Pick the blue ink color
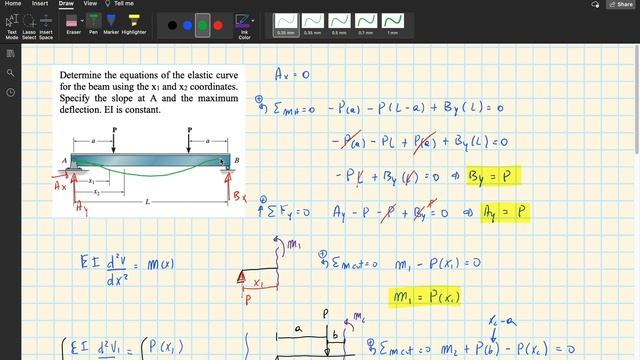Screen dimensions: 640x360 [188, 25]
